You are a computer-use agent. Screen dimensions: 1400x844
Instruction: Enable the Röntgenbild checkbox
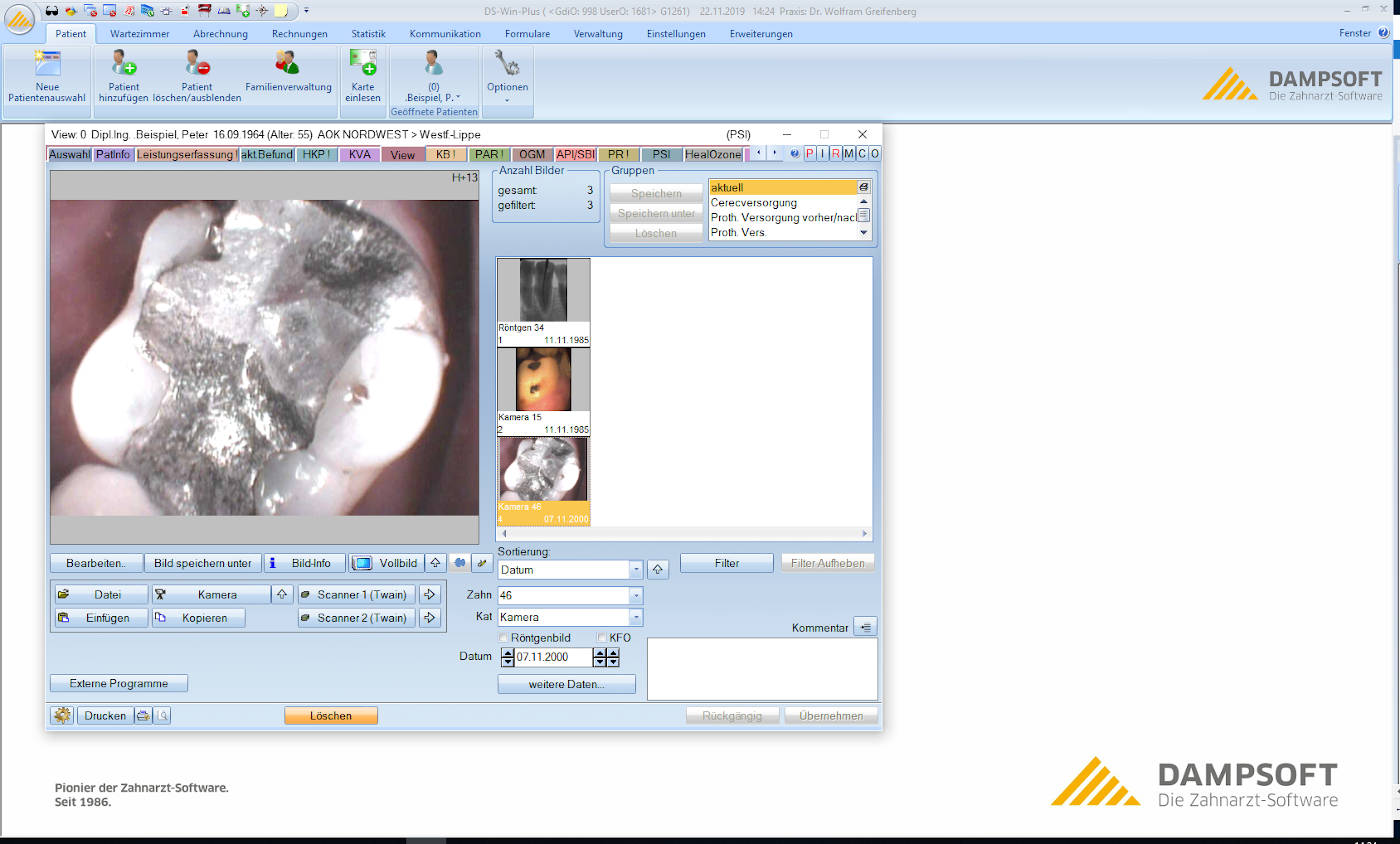(503, 637)
